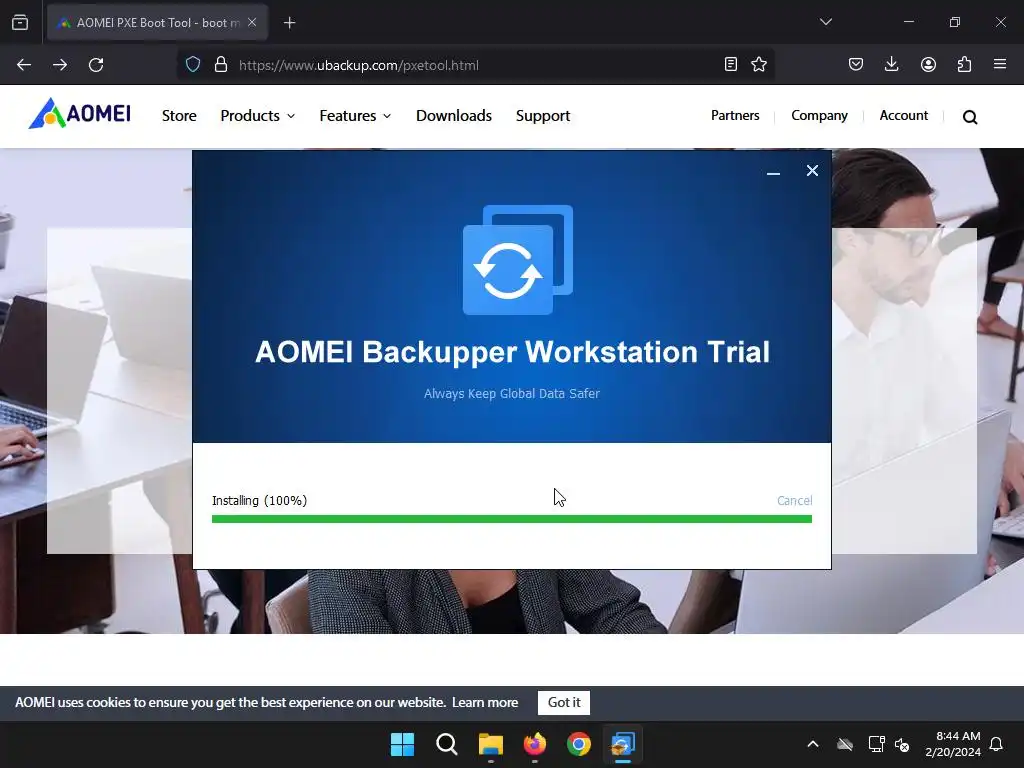
Task: Select the AOMEI installer taskbar icon
Action: [x=622, y=744]
